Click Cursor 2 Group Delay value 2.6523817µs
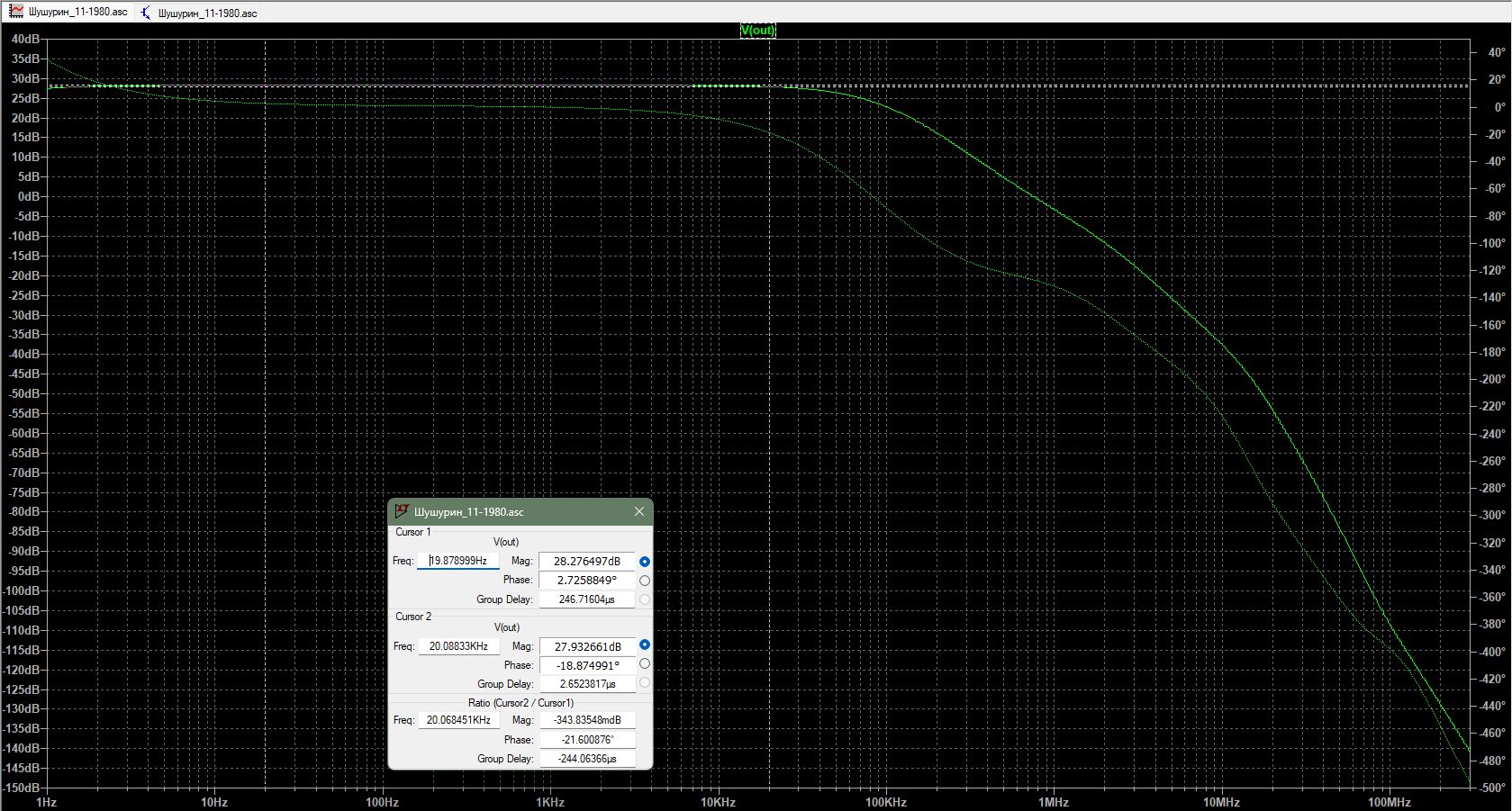Image resolution: width=1512 pixels, height=811 pixels. (x=587, y=684)
